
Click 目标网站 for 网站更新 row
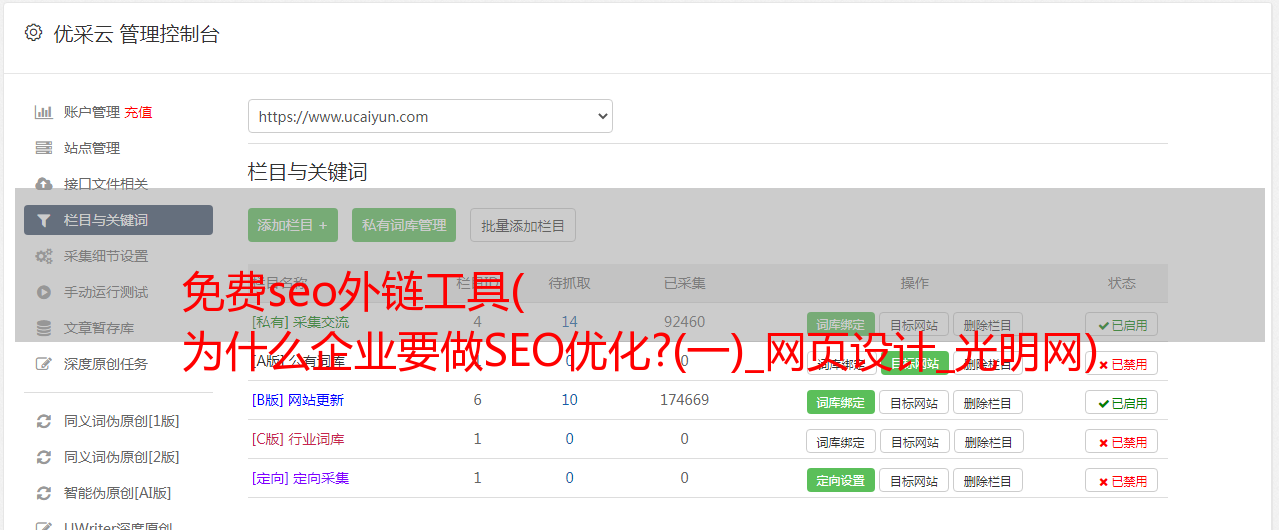click(x=914, y=403)
